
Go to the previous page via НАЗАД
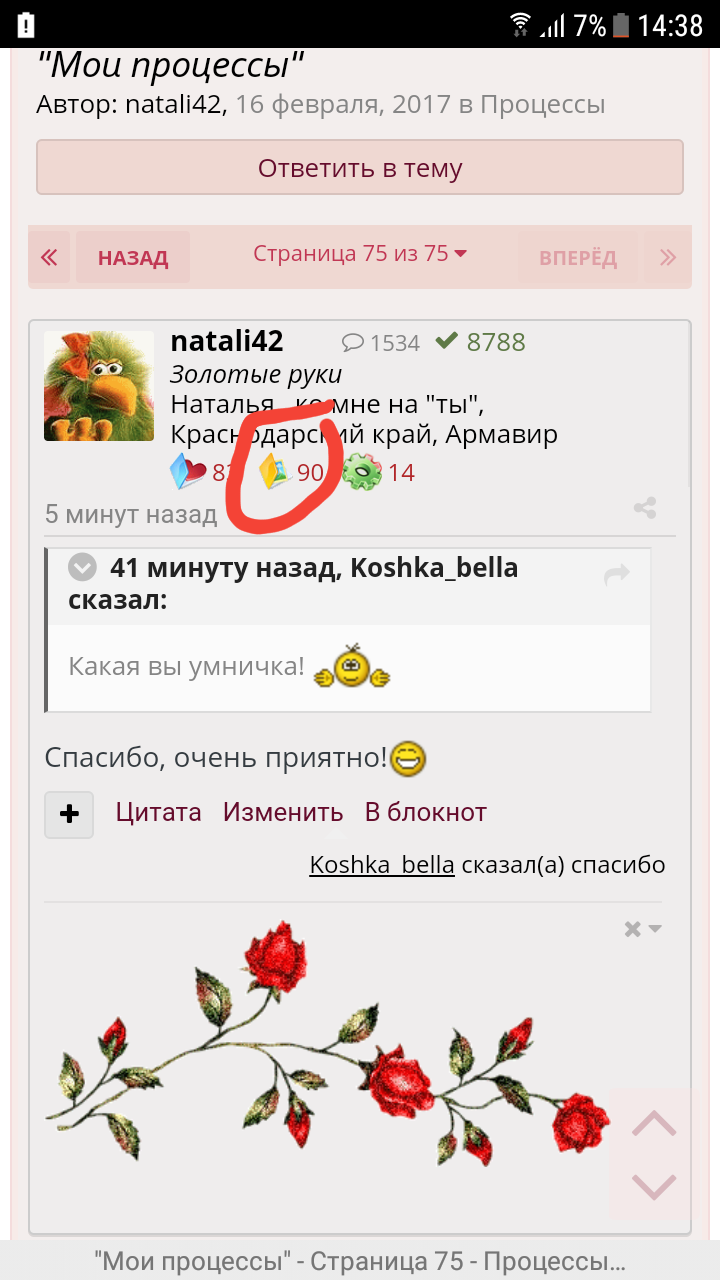click(x=133, y=258)
